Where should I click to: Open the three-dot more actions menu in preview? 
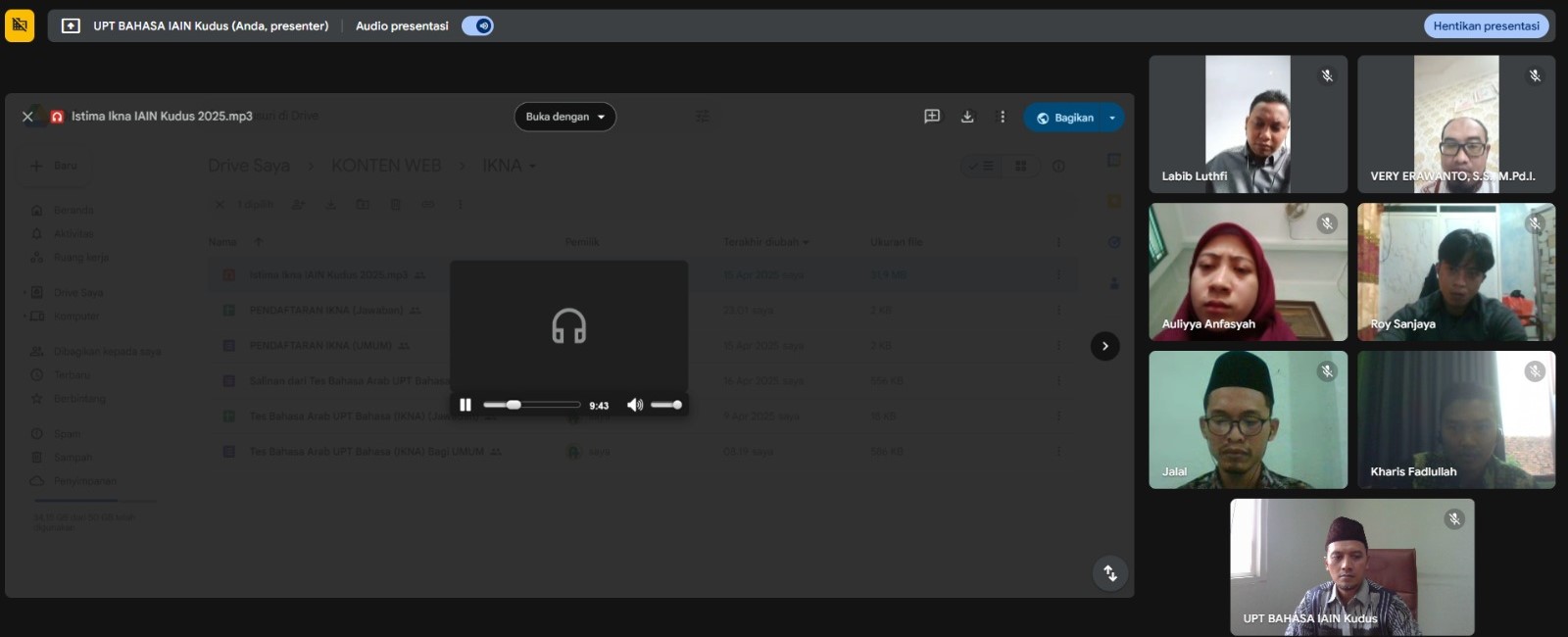[x=1002, y=117]
